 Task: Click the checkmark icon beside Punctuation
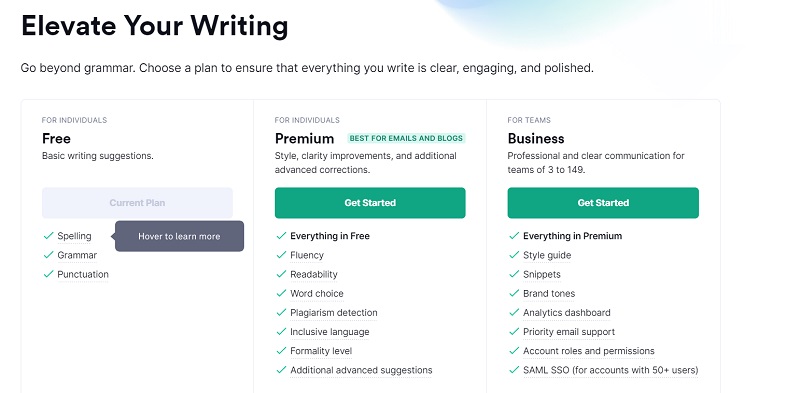click(x=48, y=274)
